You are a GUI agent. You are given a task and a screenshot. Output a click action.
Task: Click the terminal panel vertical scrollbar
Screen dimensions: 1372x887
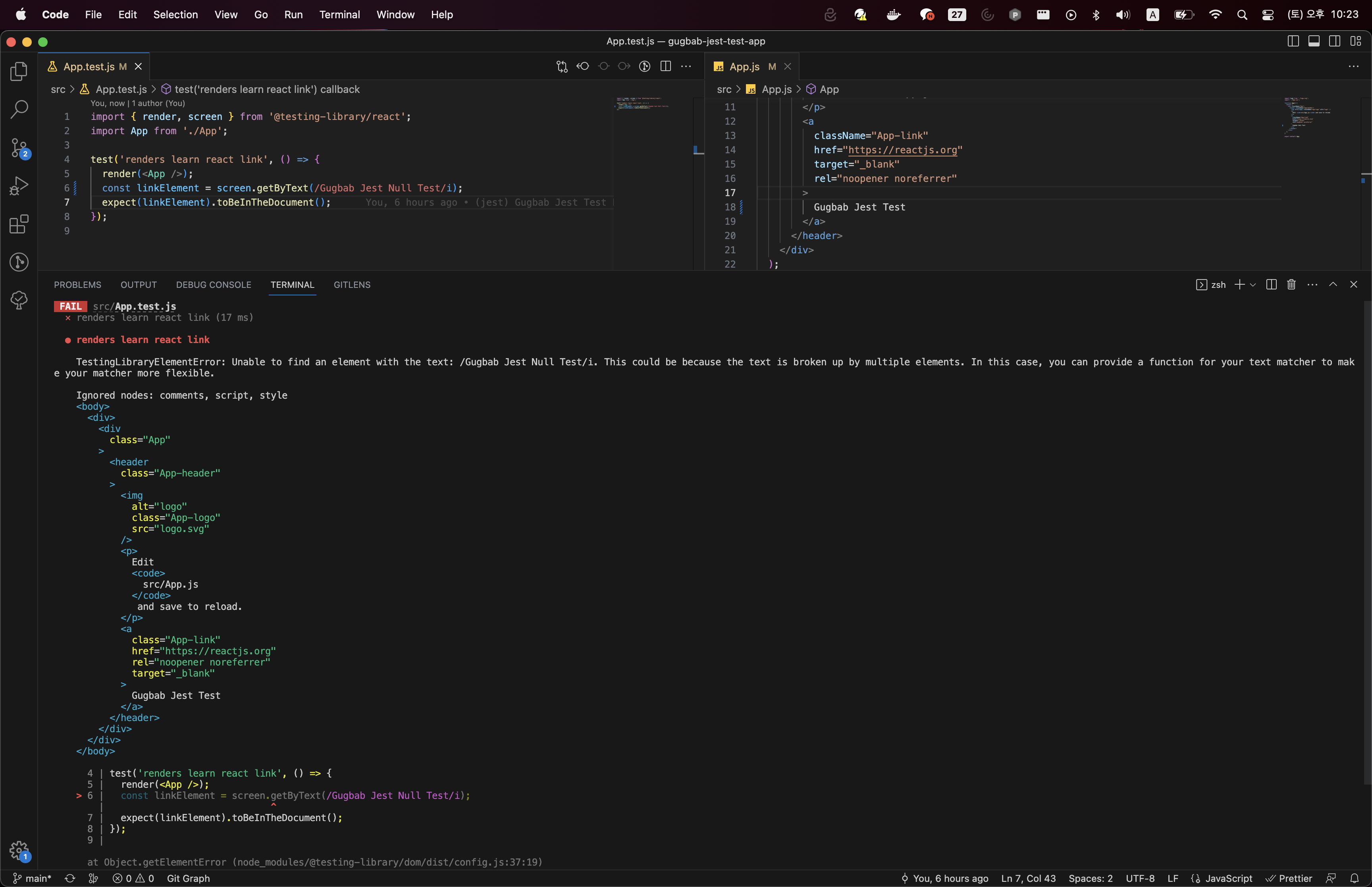1367,542
